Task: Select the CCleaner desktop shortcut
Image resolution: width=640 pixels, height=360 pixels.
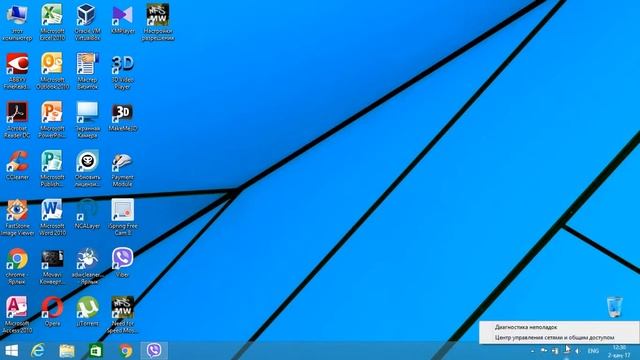Action: [x=17, y=166]
